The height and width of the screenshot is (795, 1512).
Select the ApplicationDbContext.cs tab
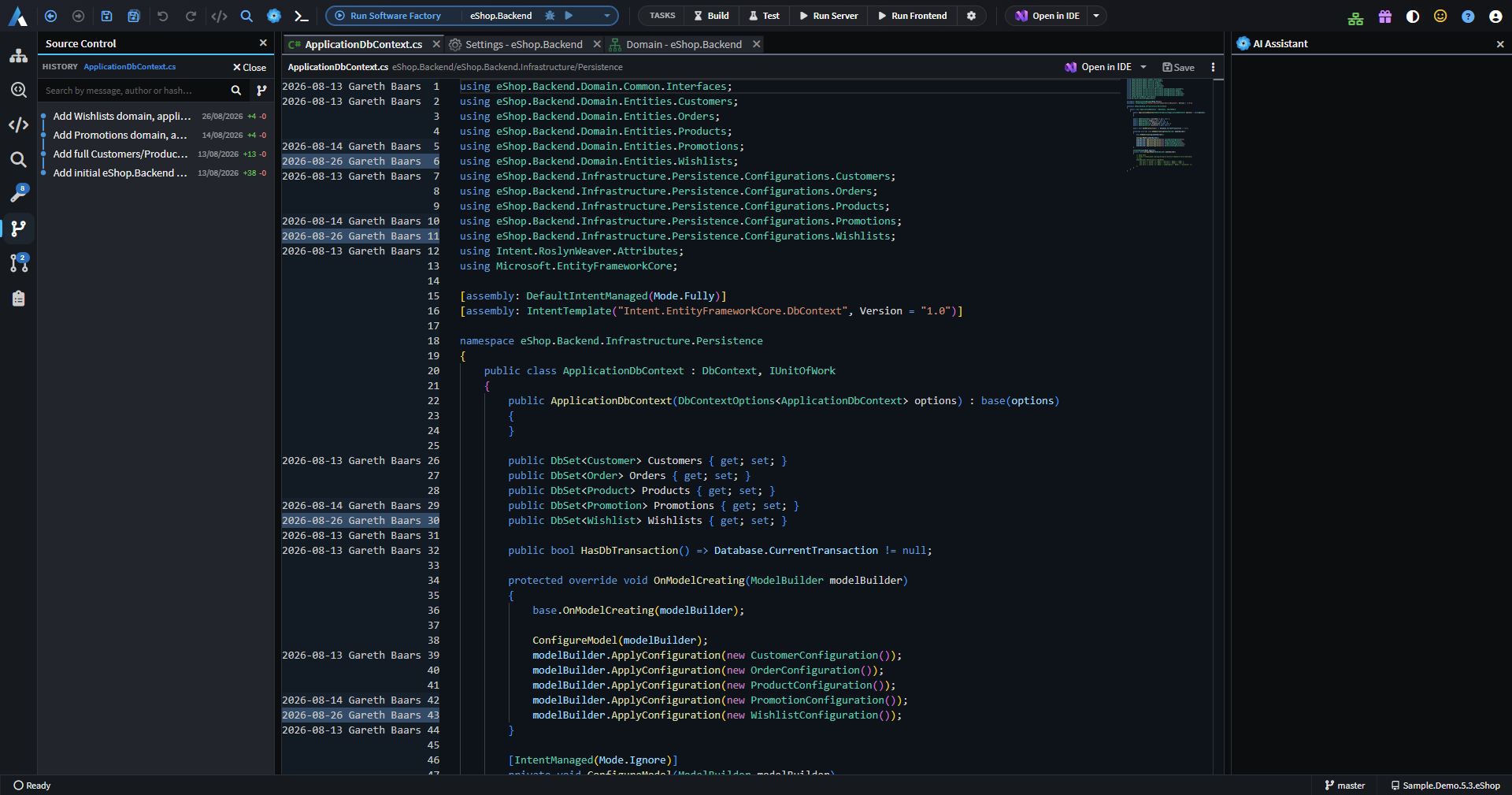coord(363,44)
